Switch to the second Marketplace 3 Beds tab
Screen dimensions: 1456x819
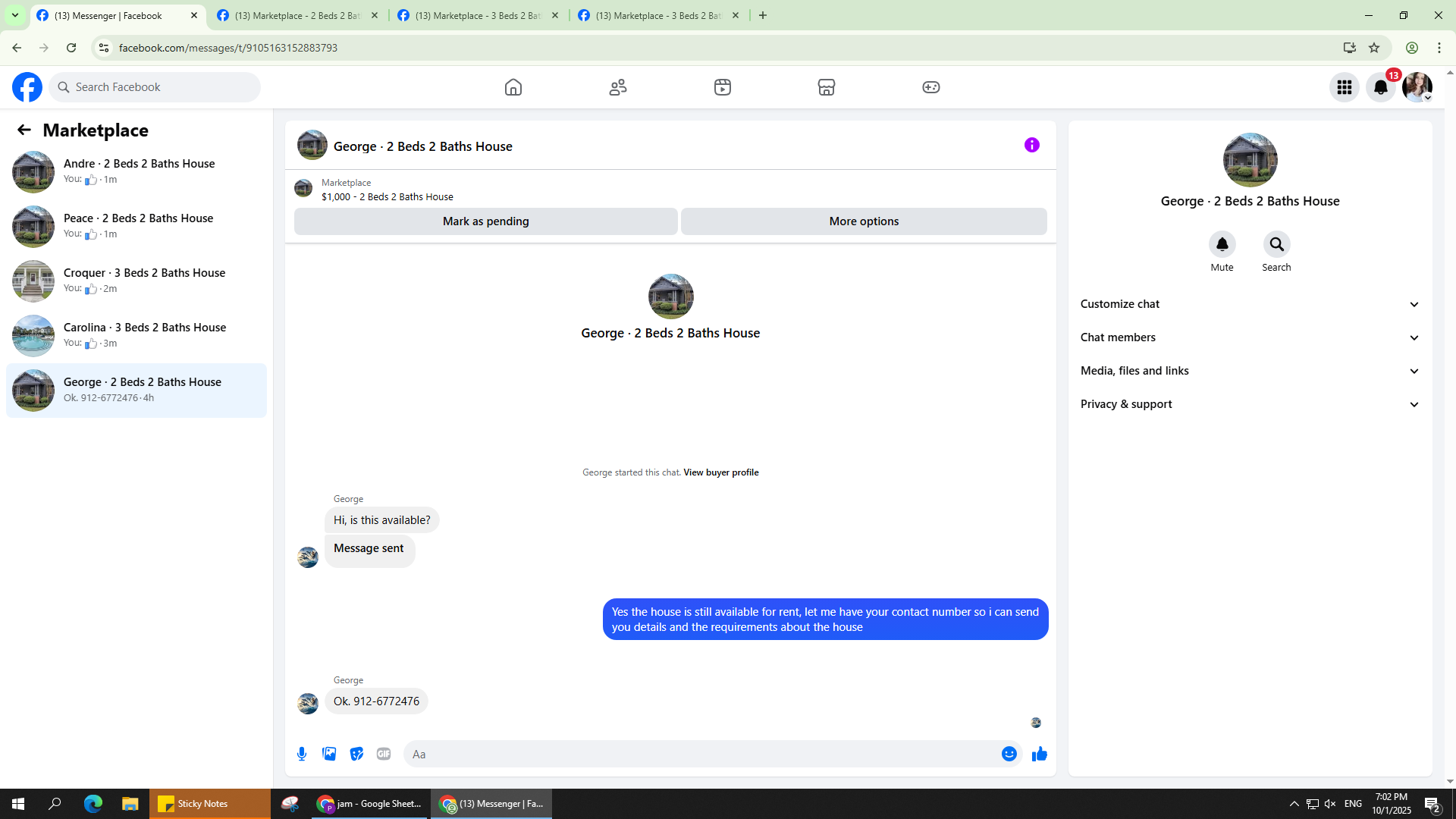[478, 15]
